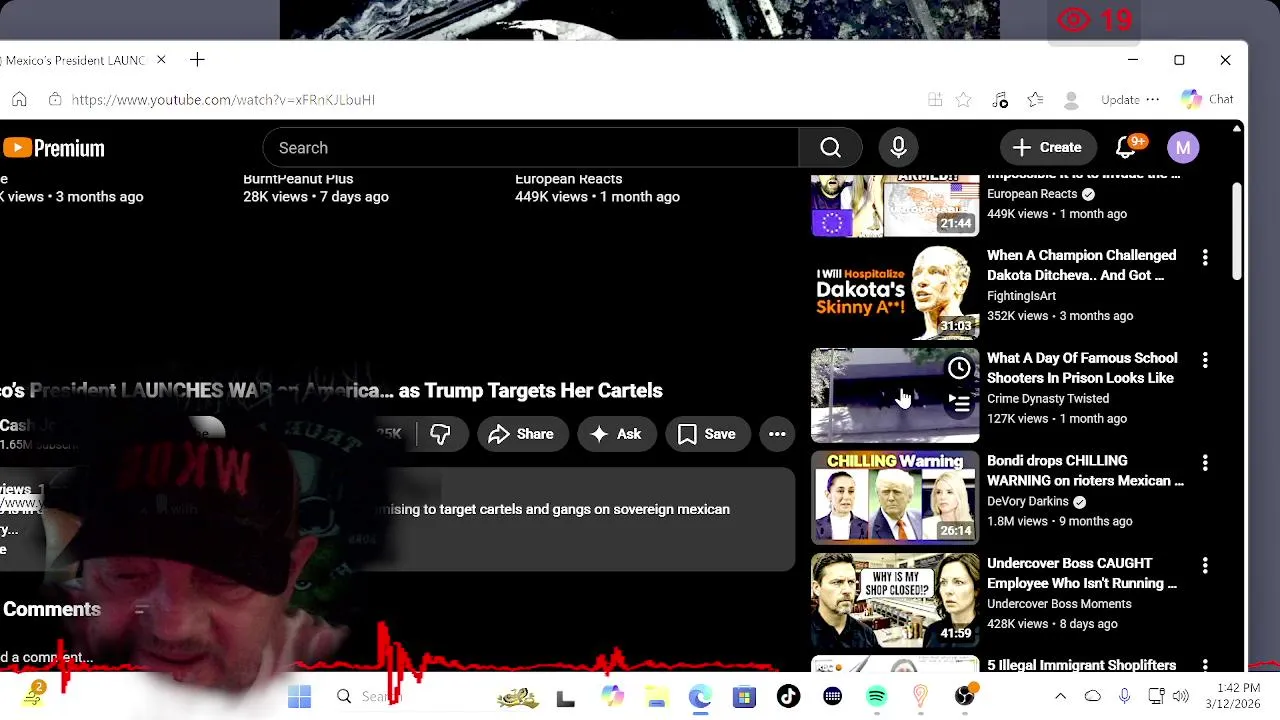
Task: Open browser profile icon
Action: point(1071,100)
